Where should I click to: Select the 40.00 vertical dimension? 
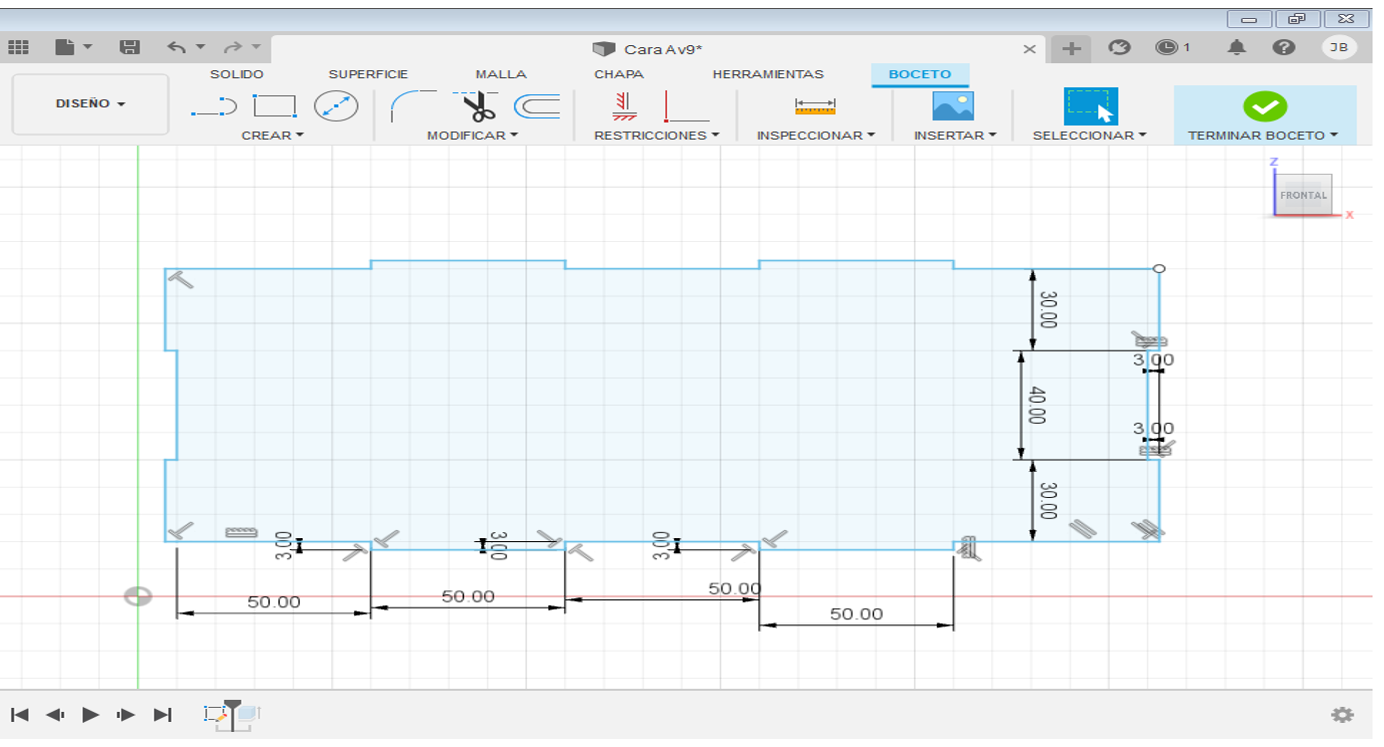point(1037,405)
